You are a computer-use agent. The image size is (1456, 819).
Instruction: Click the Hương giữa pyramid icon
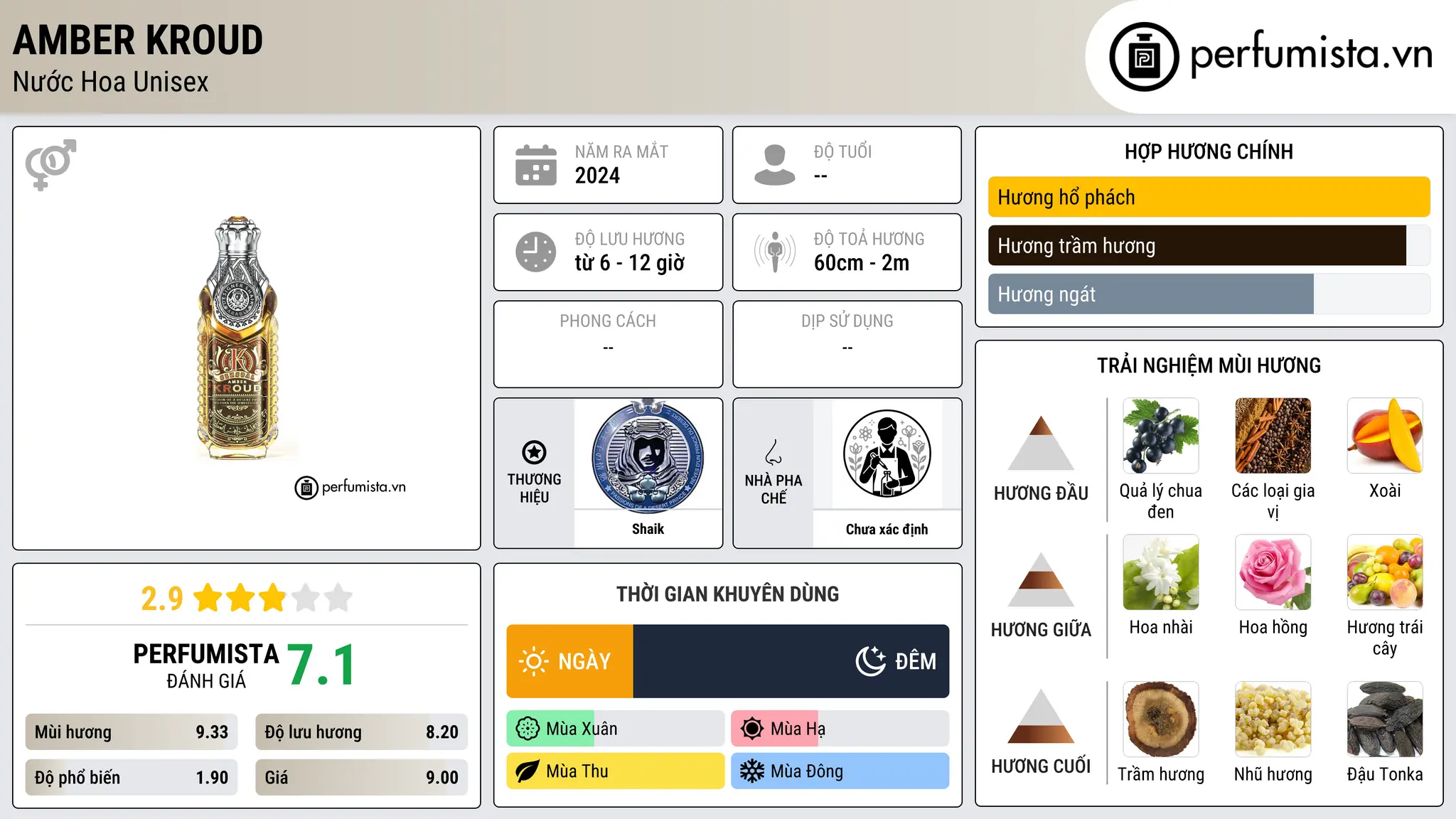pyautogui.click(x=1042, y=579)
